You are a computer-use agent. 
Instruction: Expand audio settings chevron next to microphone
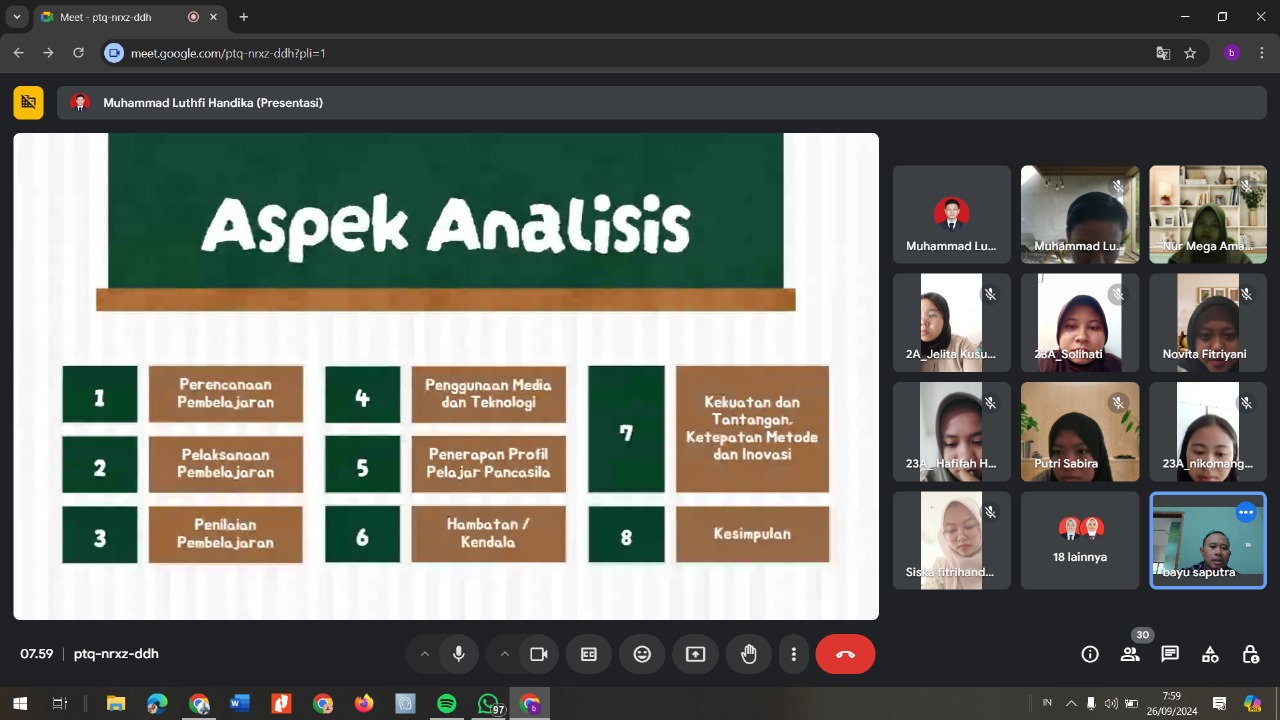tap(424, 654)
